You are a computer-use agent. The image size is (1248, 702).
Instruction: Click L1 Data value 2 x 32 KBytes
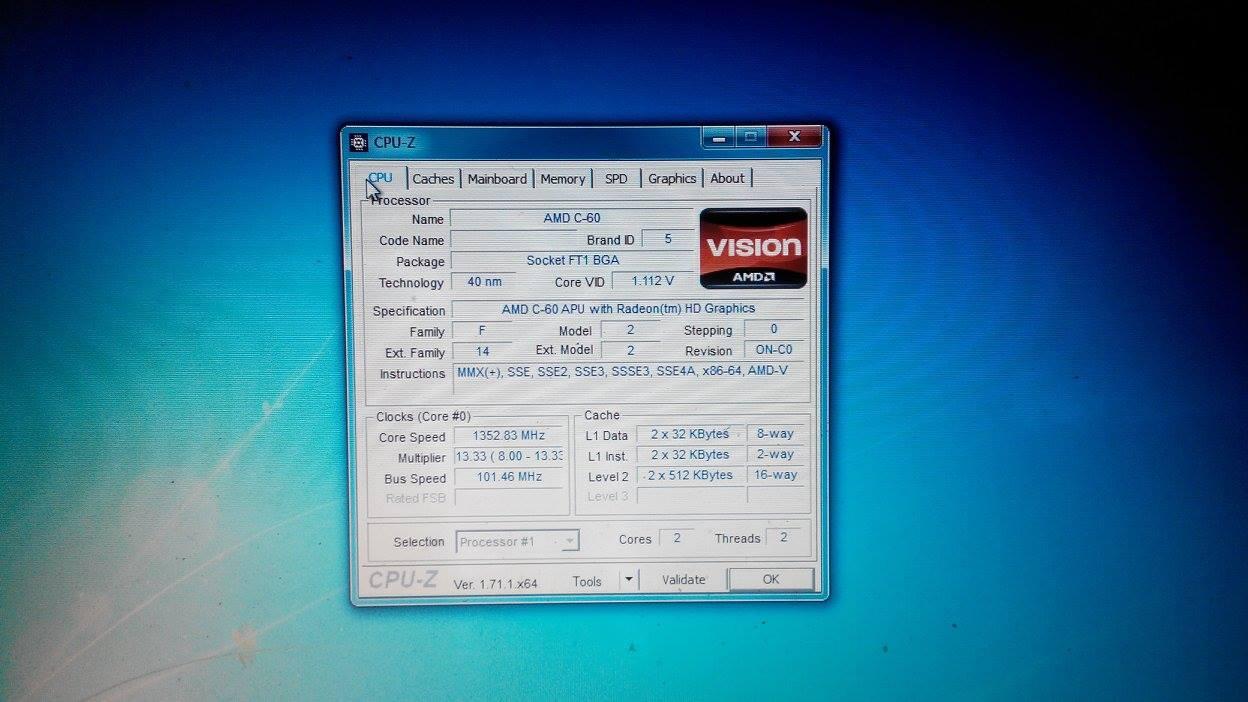690,434
